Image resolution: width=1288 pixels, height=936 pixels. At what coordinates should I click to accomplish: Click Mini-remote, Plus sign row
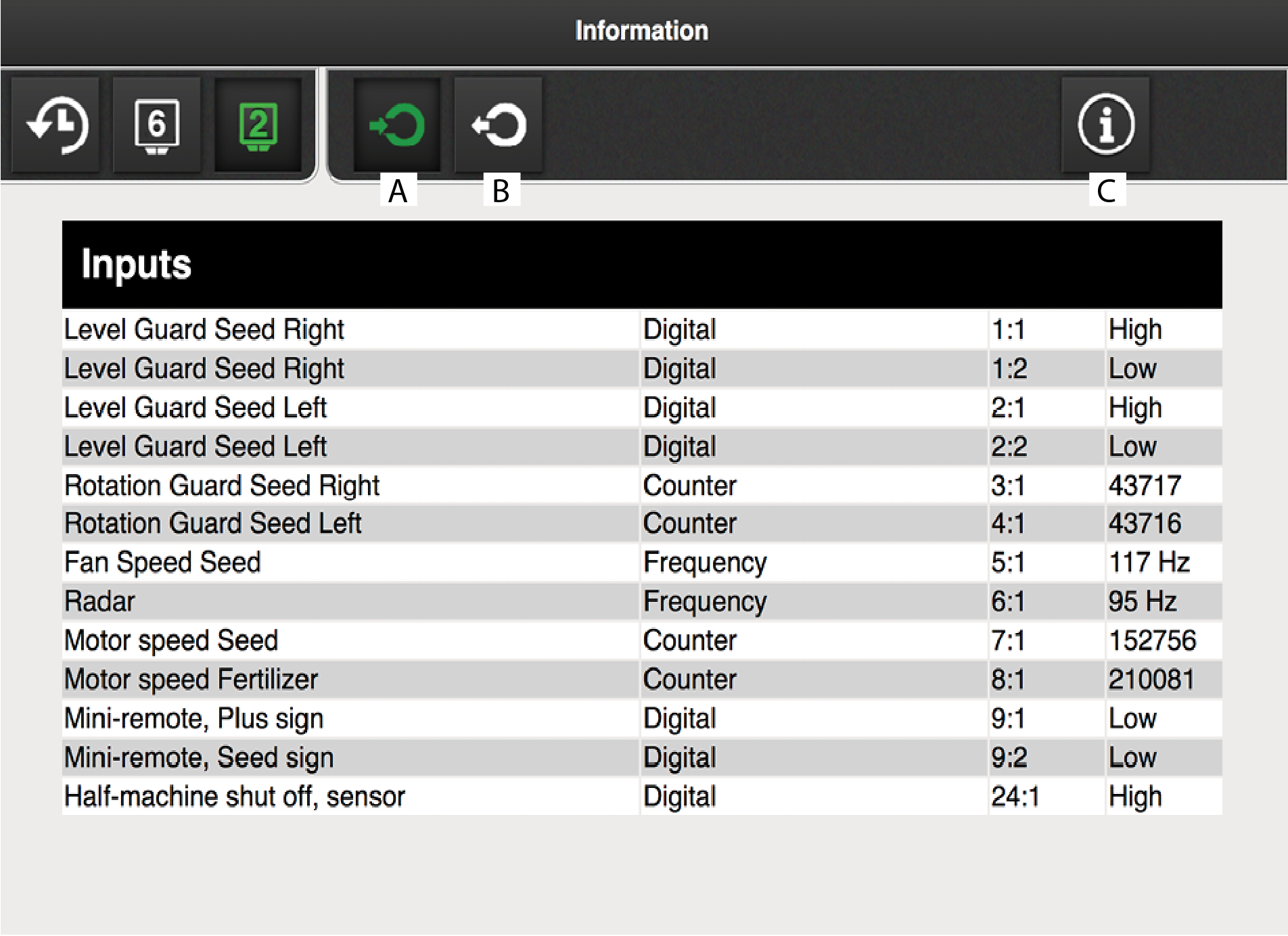(x=193, y=718)
